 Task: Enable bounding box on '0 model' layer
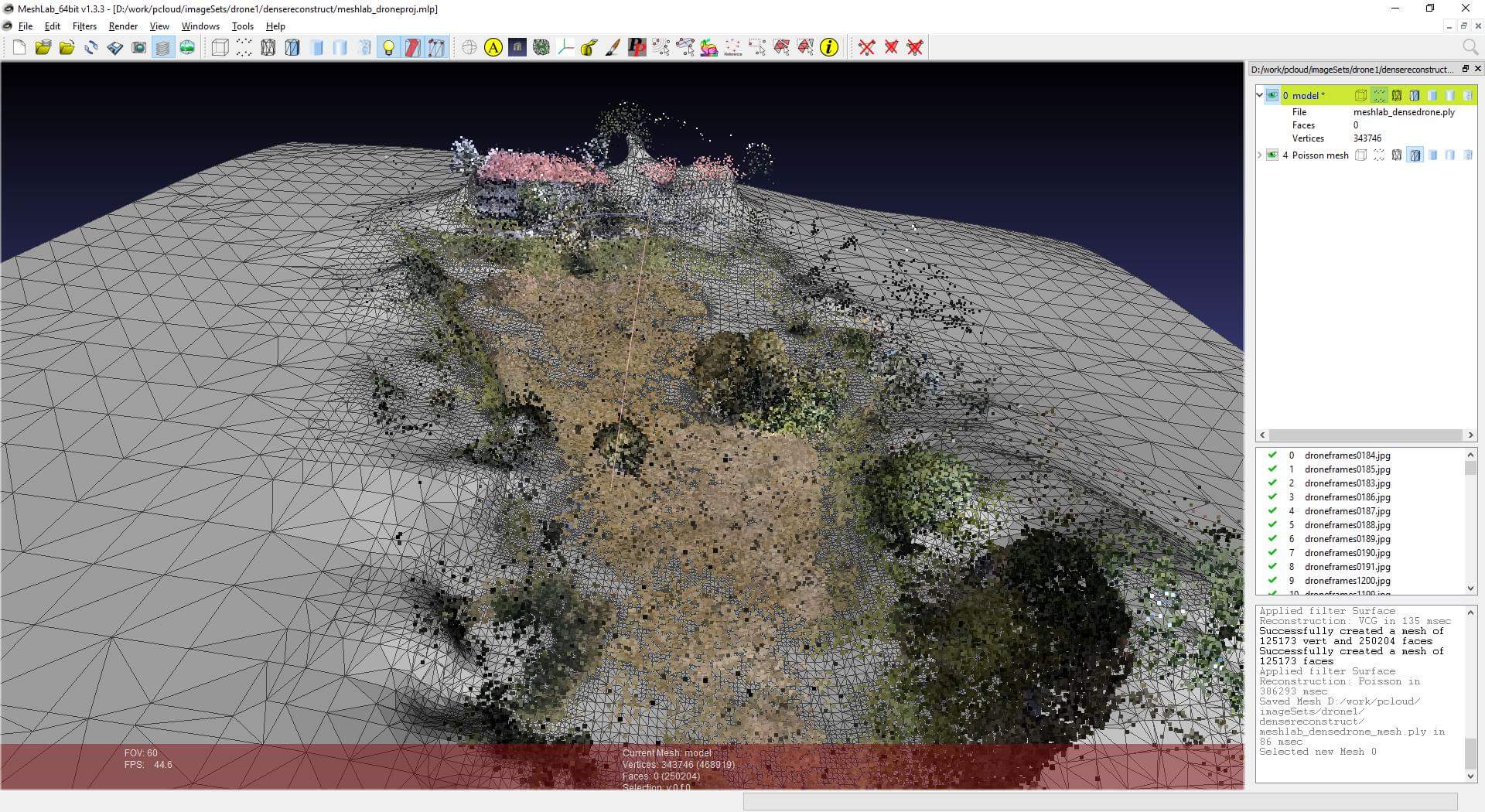coord(1361,96)
